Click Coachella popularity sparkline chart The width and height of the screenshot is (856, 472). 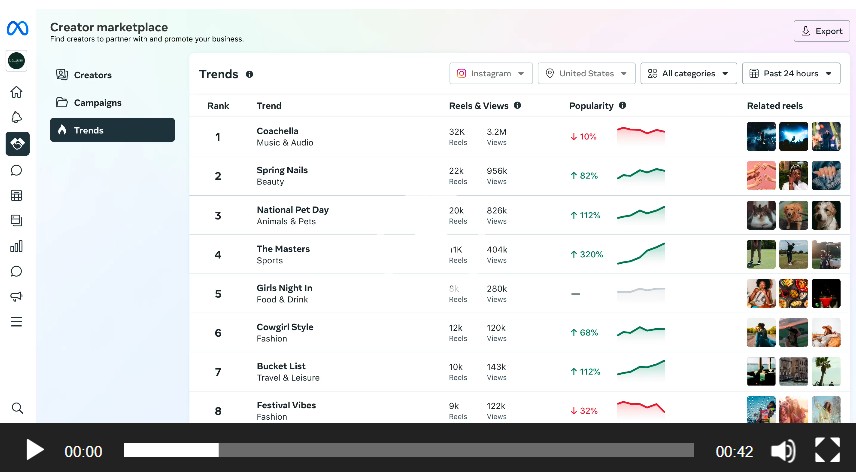[x=641, y=135]
